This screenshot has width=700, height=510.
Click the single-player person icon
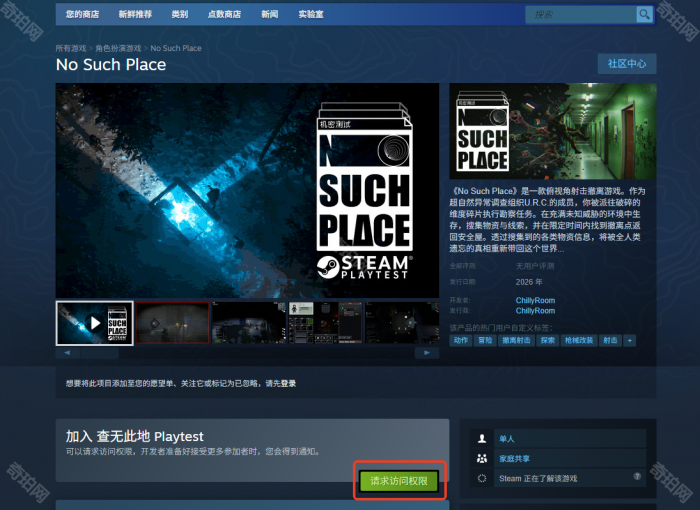click(x=482, y=439)
